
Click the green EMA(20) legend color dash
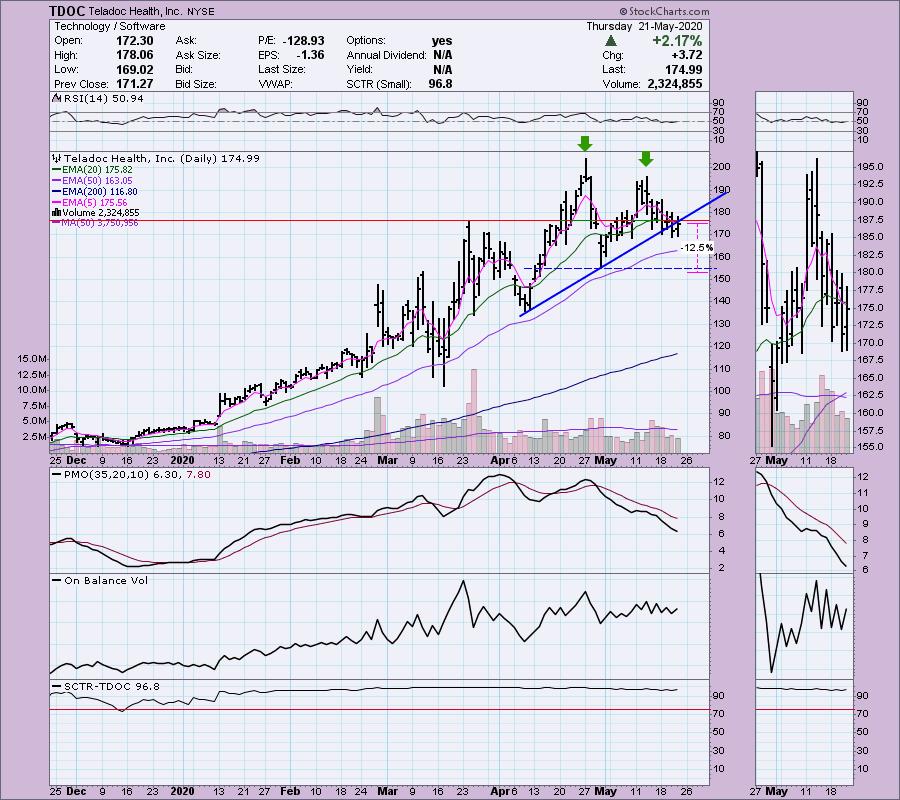click(56, 170)
